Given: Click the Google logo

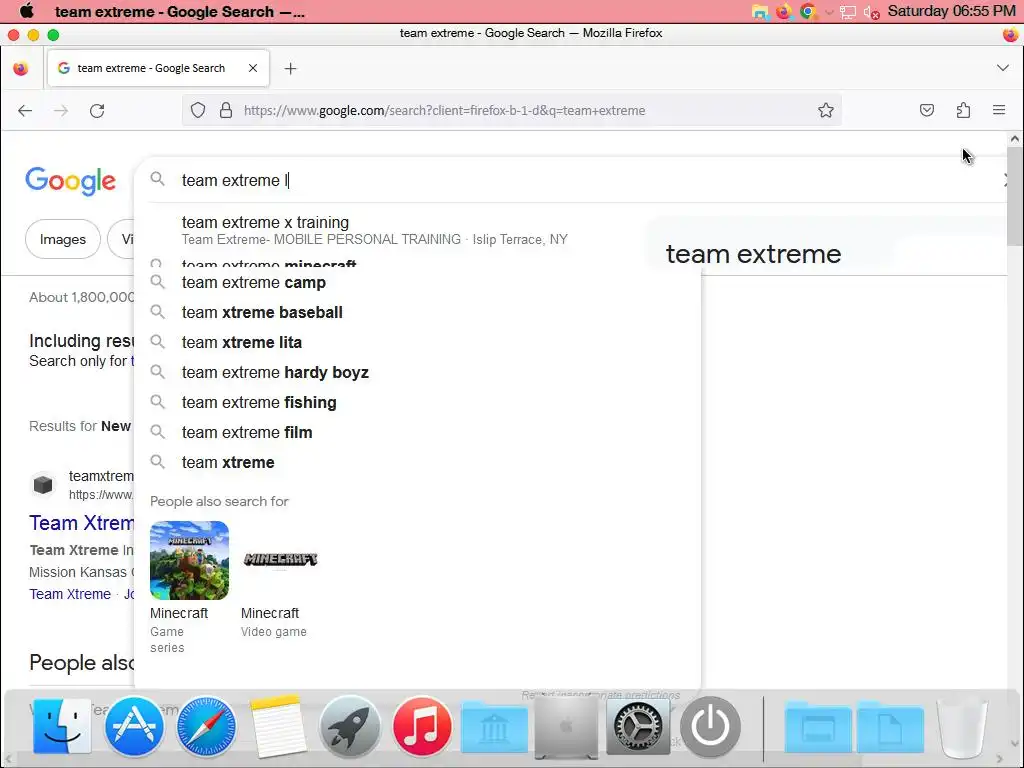Looking at the screenshot, I should pyautogui.click(x=71, y=181).
